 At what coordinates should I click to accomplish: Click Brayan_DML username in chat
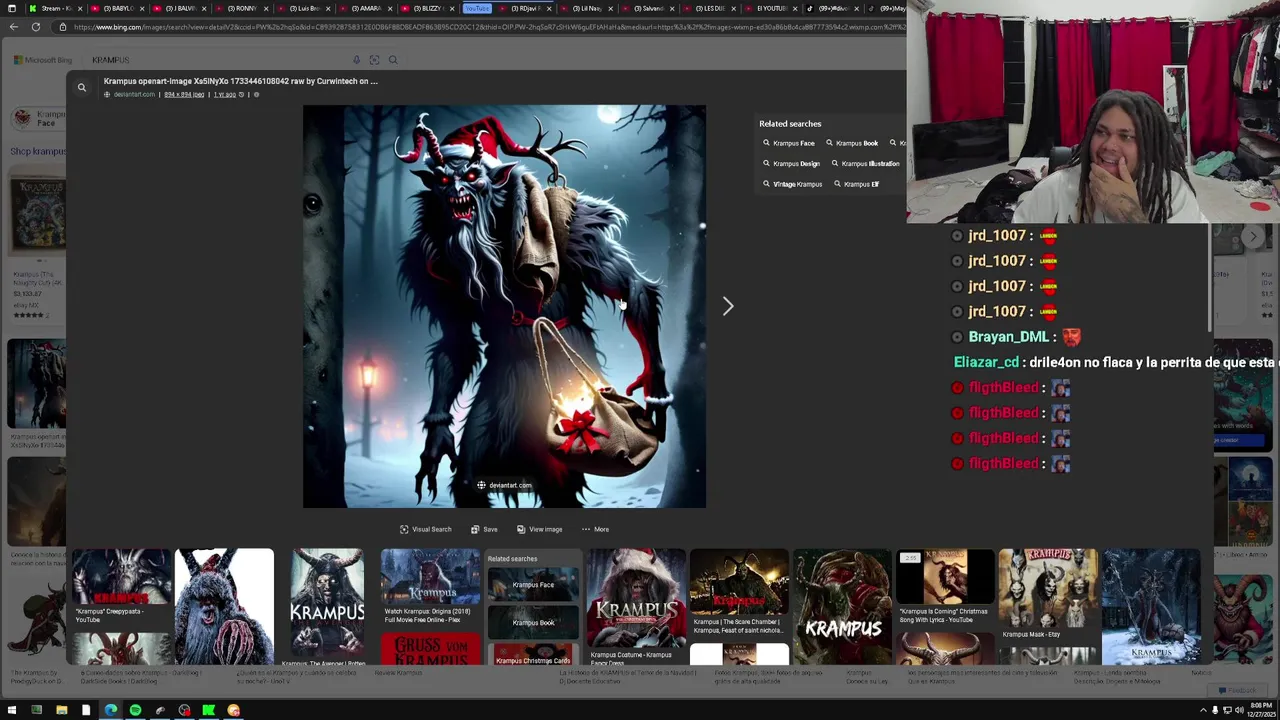(x=1008, y=337)
